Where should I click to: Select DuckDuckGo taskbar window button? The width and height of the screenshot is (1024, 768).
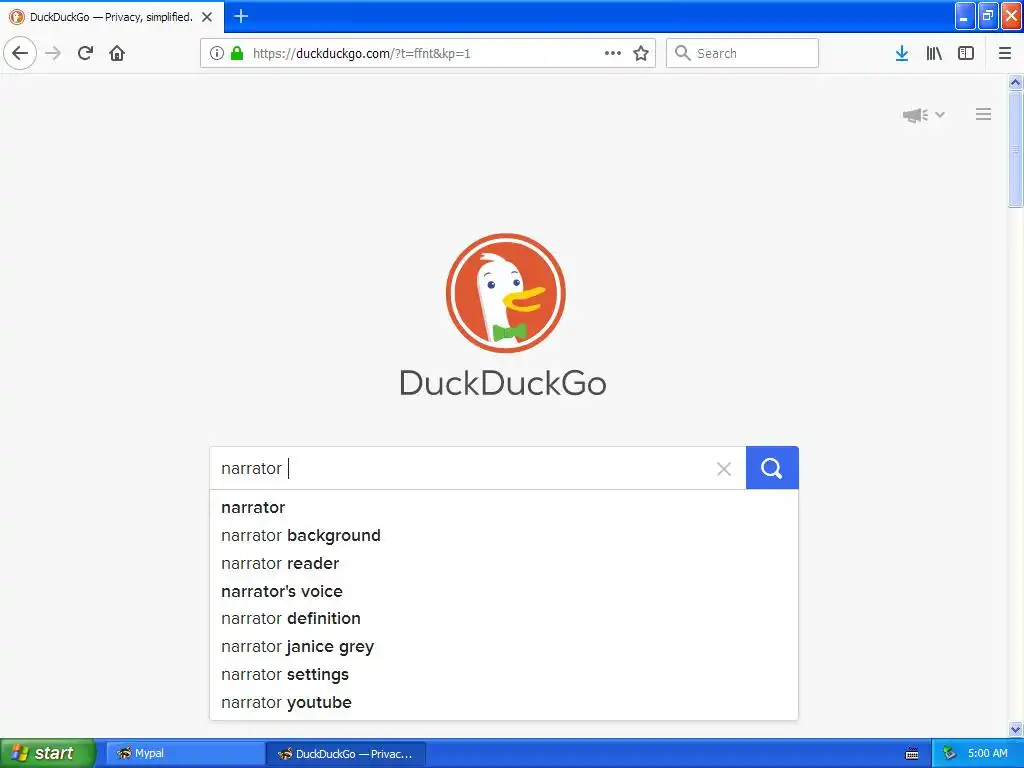[346, 754]
